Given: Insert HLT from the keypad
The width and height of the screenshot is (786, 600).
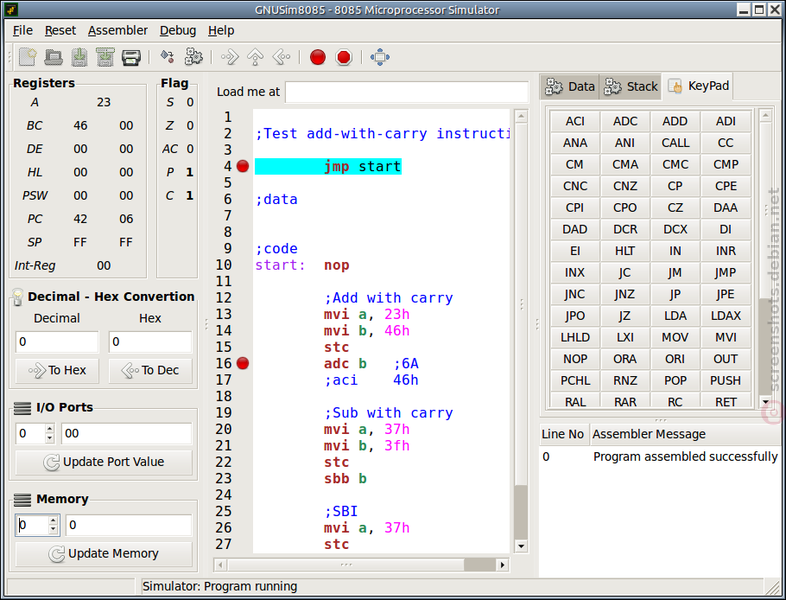Looking at the screenshot, I should [625, 251].
